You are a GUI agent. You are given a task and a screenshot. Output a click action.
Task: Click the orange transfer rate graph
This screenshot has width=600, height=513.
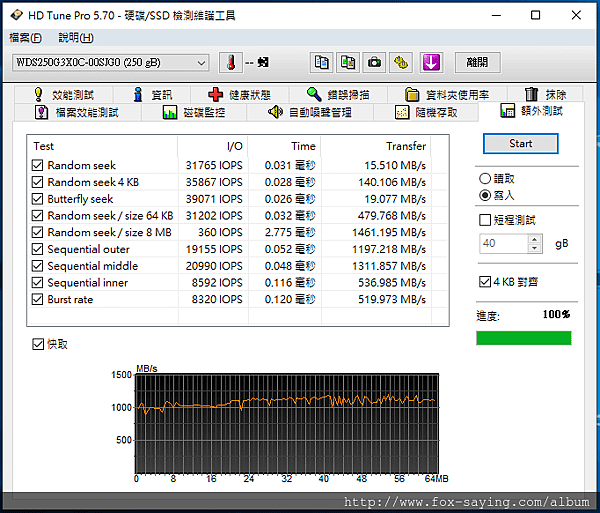tap(287, 423)
